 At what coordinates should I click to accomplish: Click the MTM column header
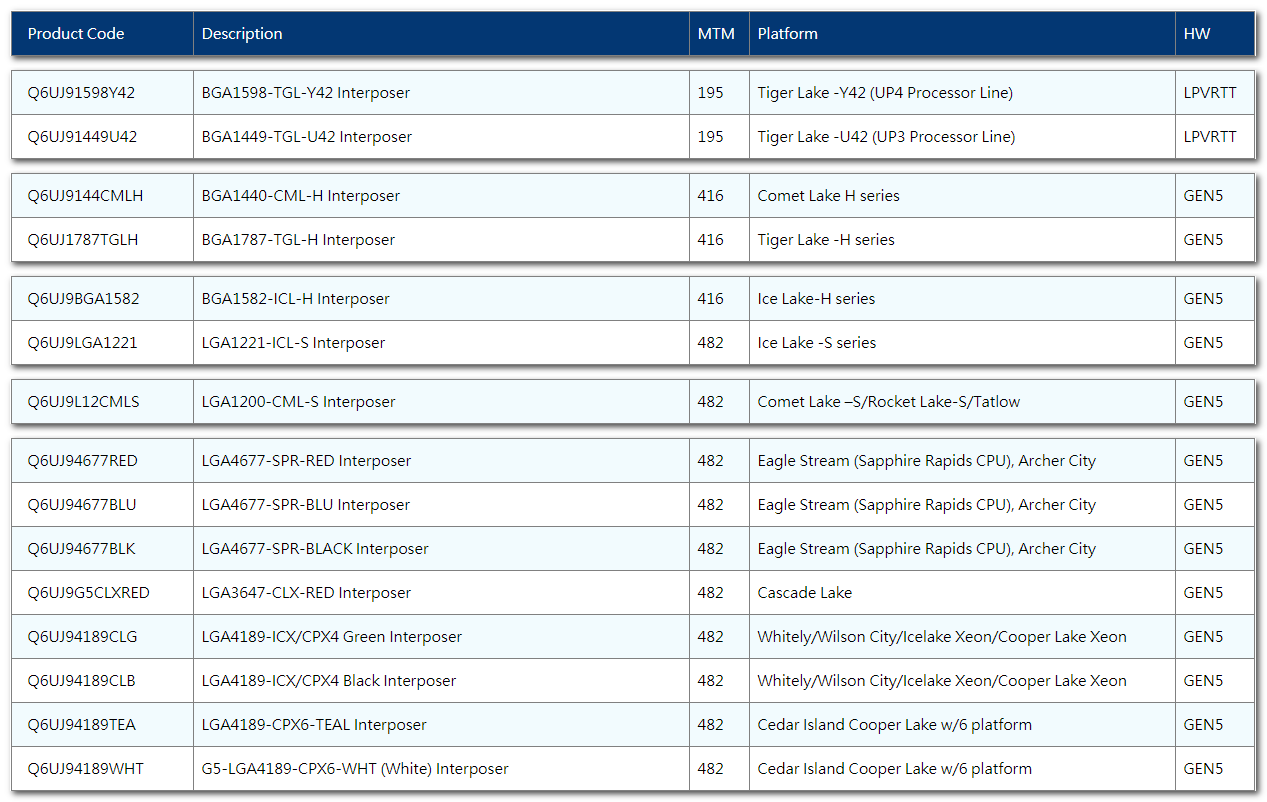point(716,34)
